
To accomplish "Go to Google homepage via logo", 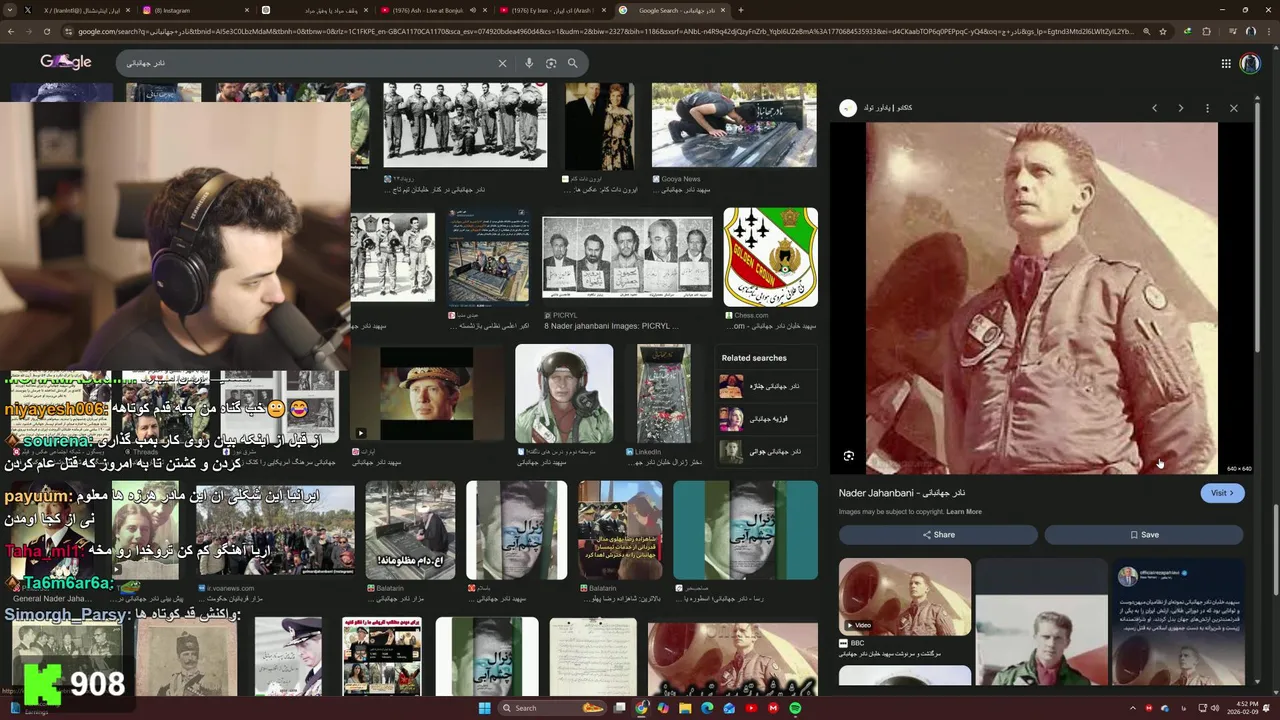I will (x=66, y=62).
